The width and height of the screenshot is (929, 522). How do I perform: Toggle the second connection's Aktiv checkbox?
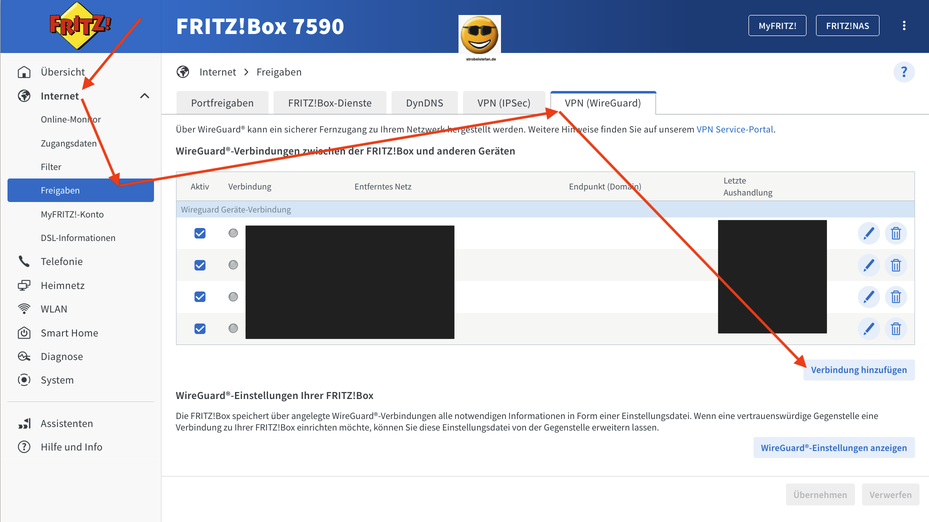point(200,265)
